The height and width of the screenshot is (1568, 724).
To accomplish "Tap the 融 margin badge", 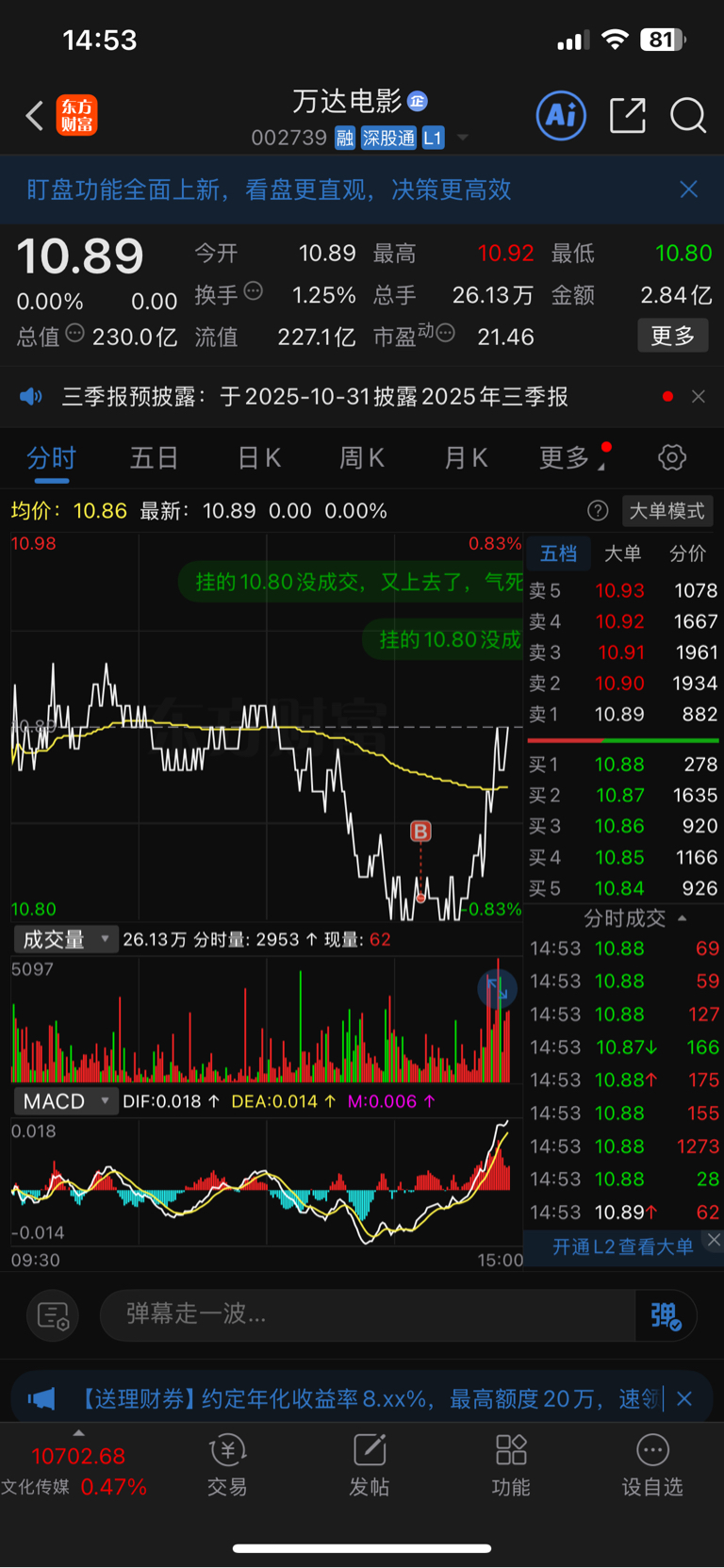I will click(x=345, y=139).
